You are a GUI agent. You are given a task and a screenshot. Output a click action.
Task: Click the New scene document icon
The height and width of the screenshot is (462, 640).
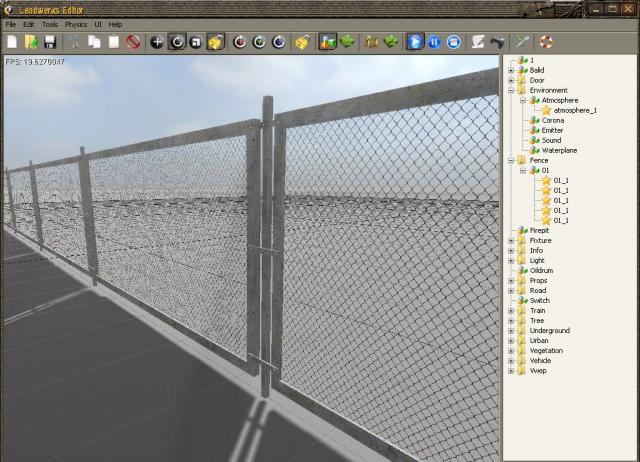[x=12, y=42]
